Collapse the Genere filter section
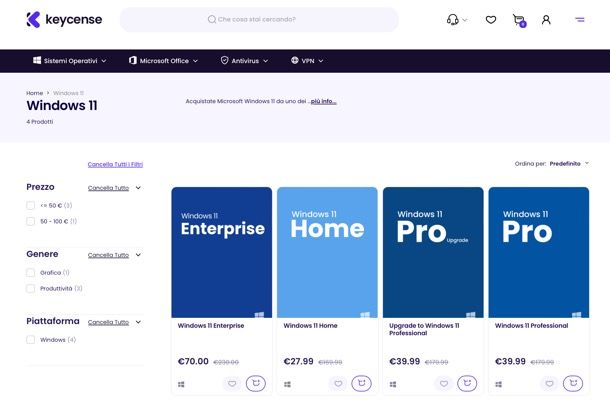This screenshot has height=412, width=610. click(x=138, y=255)
